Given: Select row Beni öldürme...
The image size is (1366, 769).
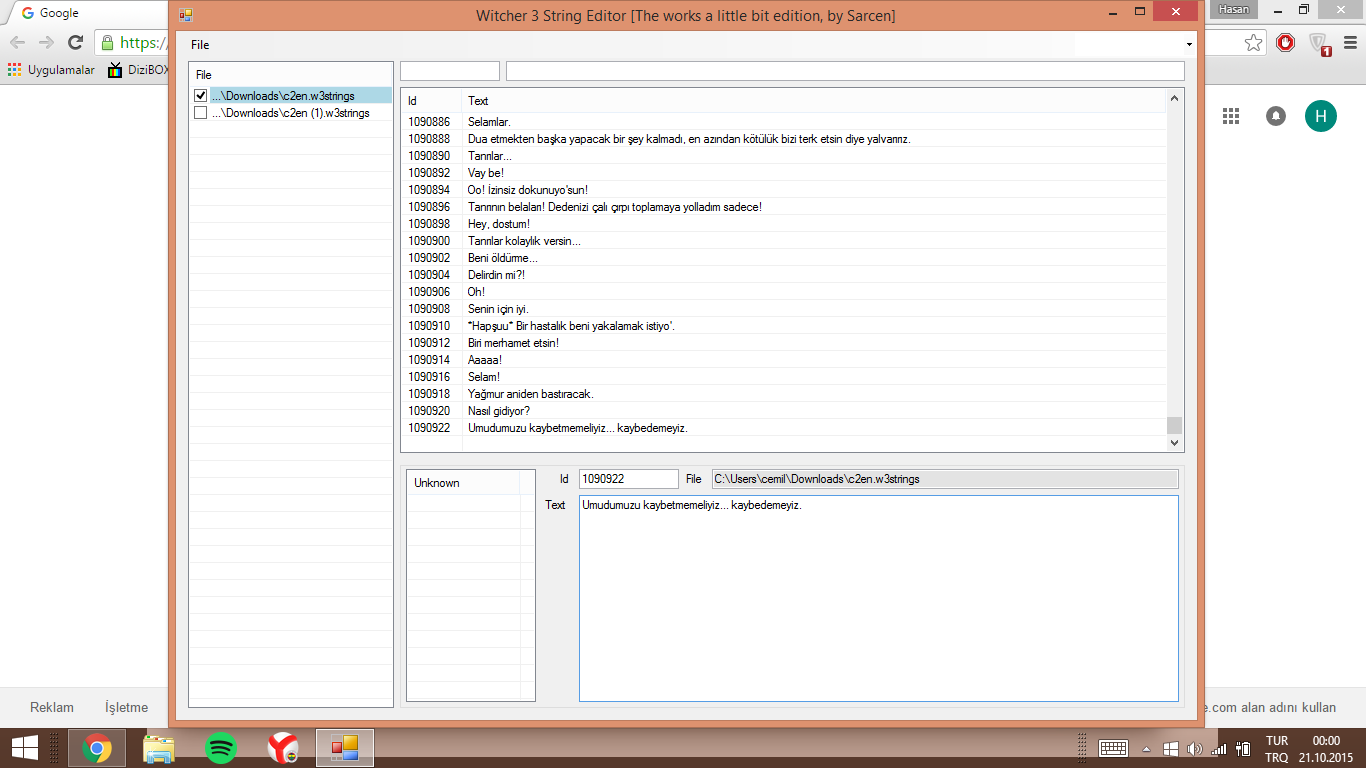Looking at the screenshot, I should (784, 258).
